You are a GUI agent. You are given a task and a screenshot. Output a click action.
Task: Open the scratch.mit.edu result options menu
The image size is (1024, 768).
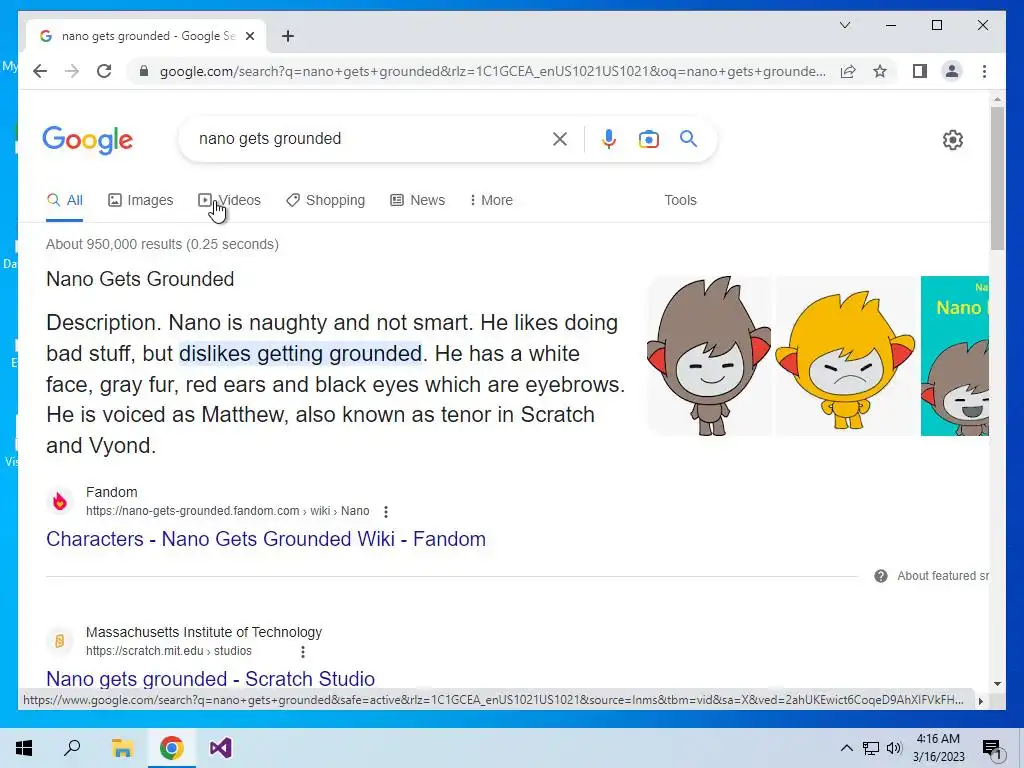pos(302,651)
